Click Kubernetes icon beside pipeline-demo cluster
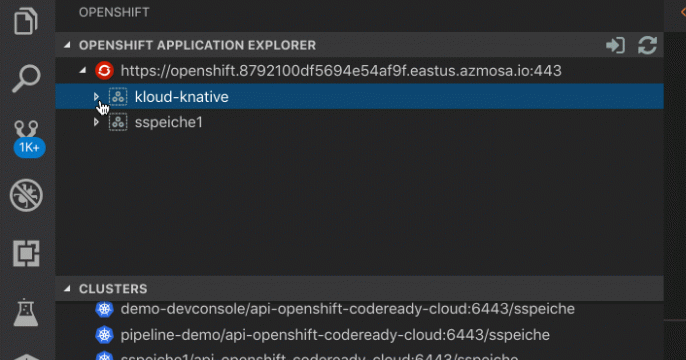This screenshot has width=686, height=360. tap(104, 335)
